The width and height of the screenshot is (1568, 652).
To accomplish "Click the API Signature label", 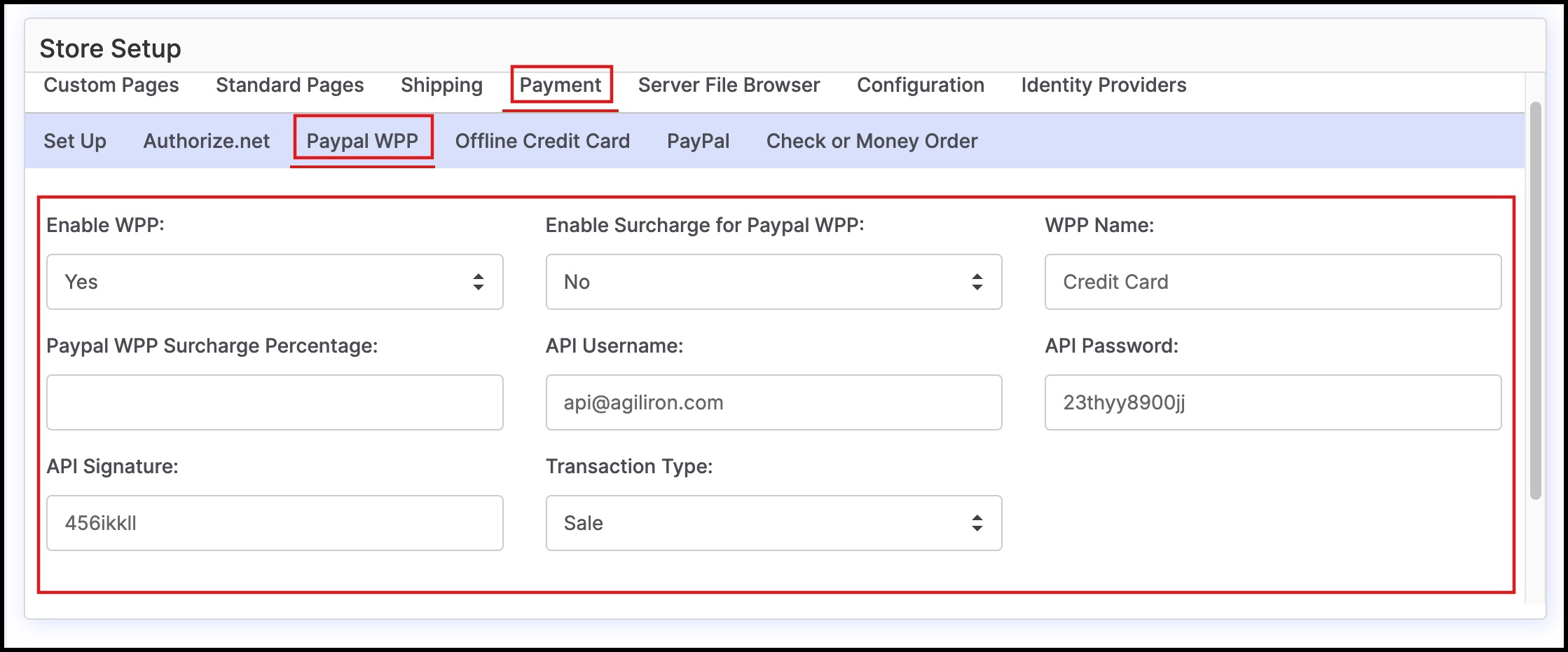I will pos(112,466).
